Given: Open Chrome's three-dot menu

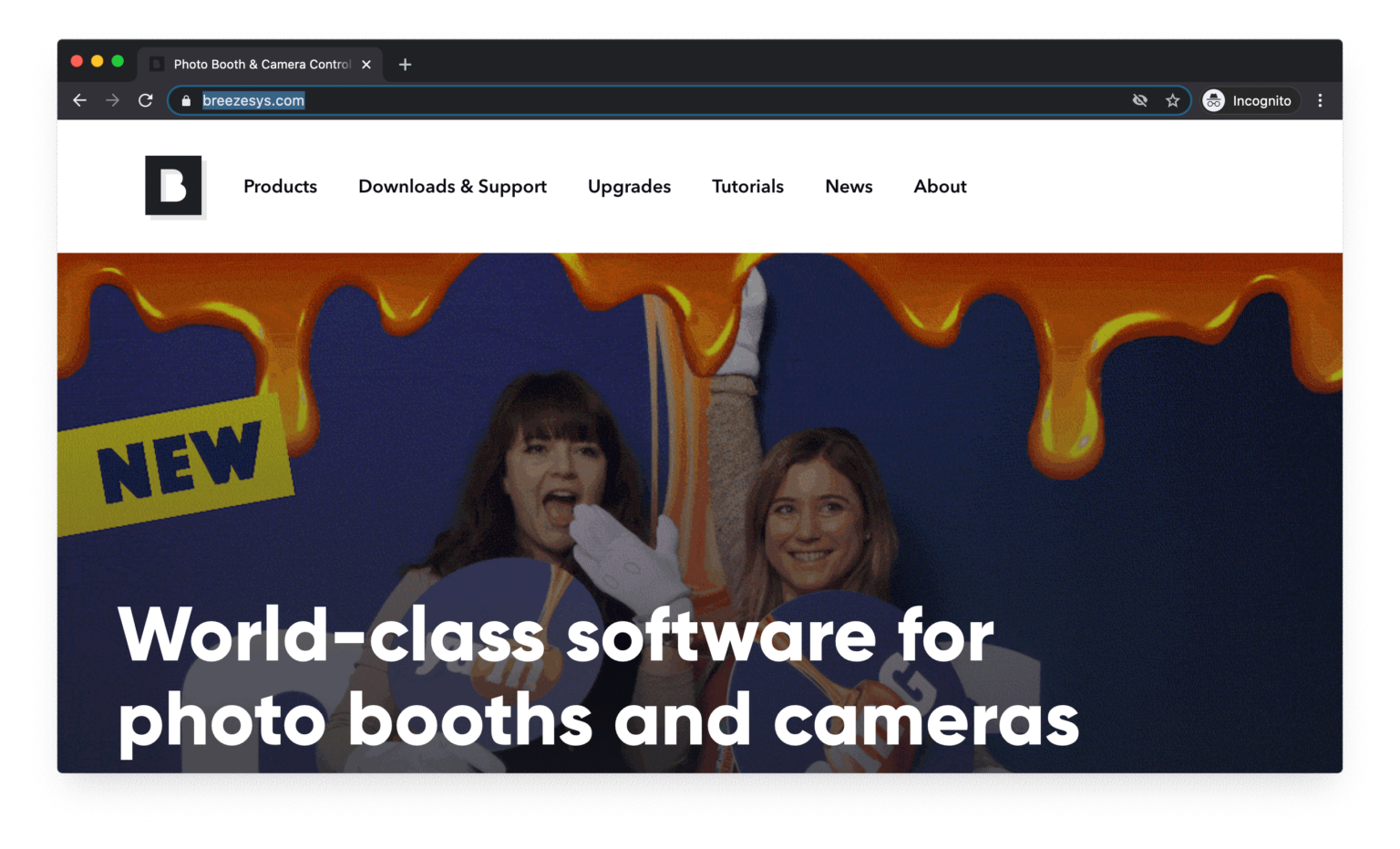Looking at the screenshot, I should 1320,100.
